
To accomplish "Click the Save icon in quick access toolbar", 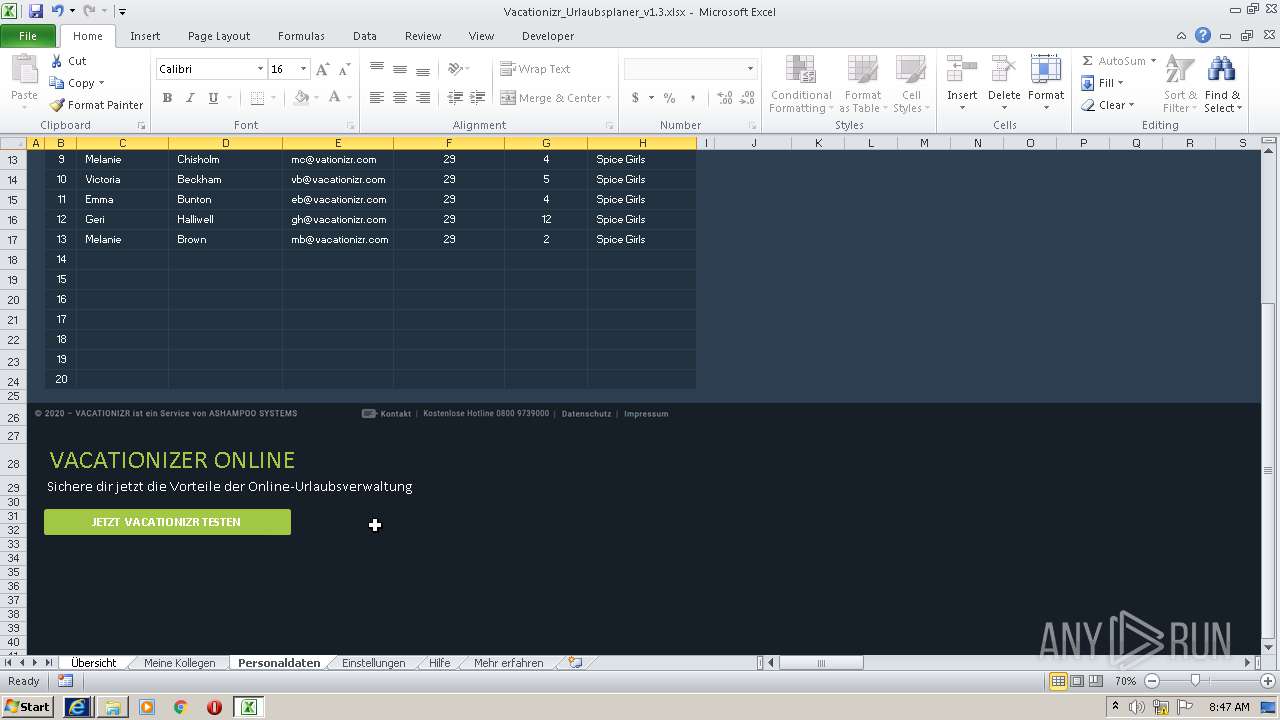I will pyautogui.click(x=36, y=11).
